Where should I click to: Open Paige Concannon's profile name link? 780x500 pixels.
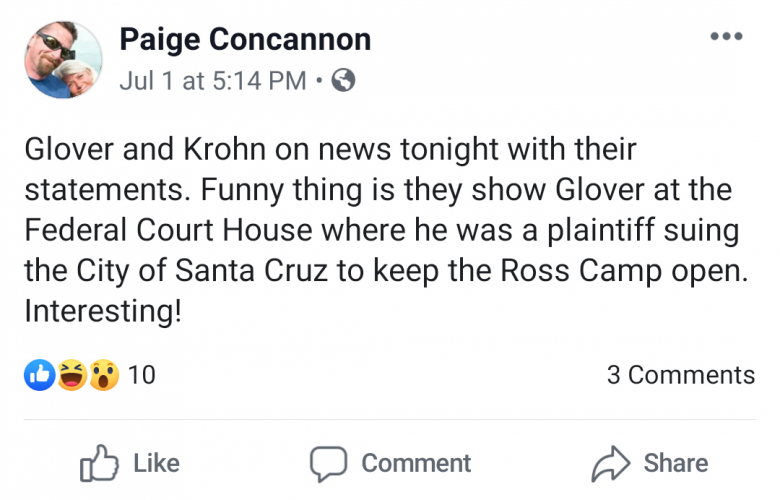coord(245,40)
